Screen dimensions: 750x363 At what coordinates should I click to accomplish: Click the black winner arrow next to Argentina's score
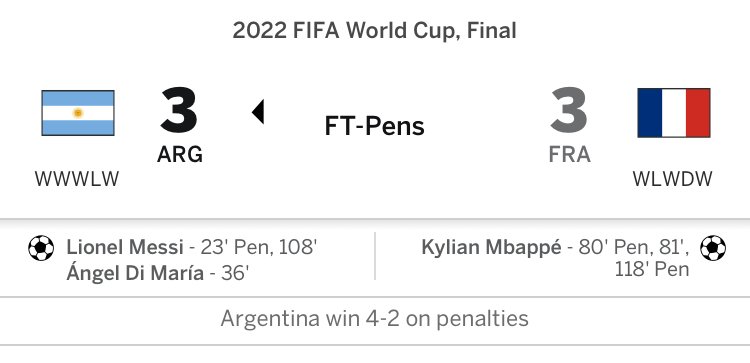[x=258, y=112]
